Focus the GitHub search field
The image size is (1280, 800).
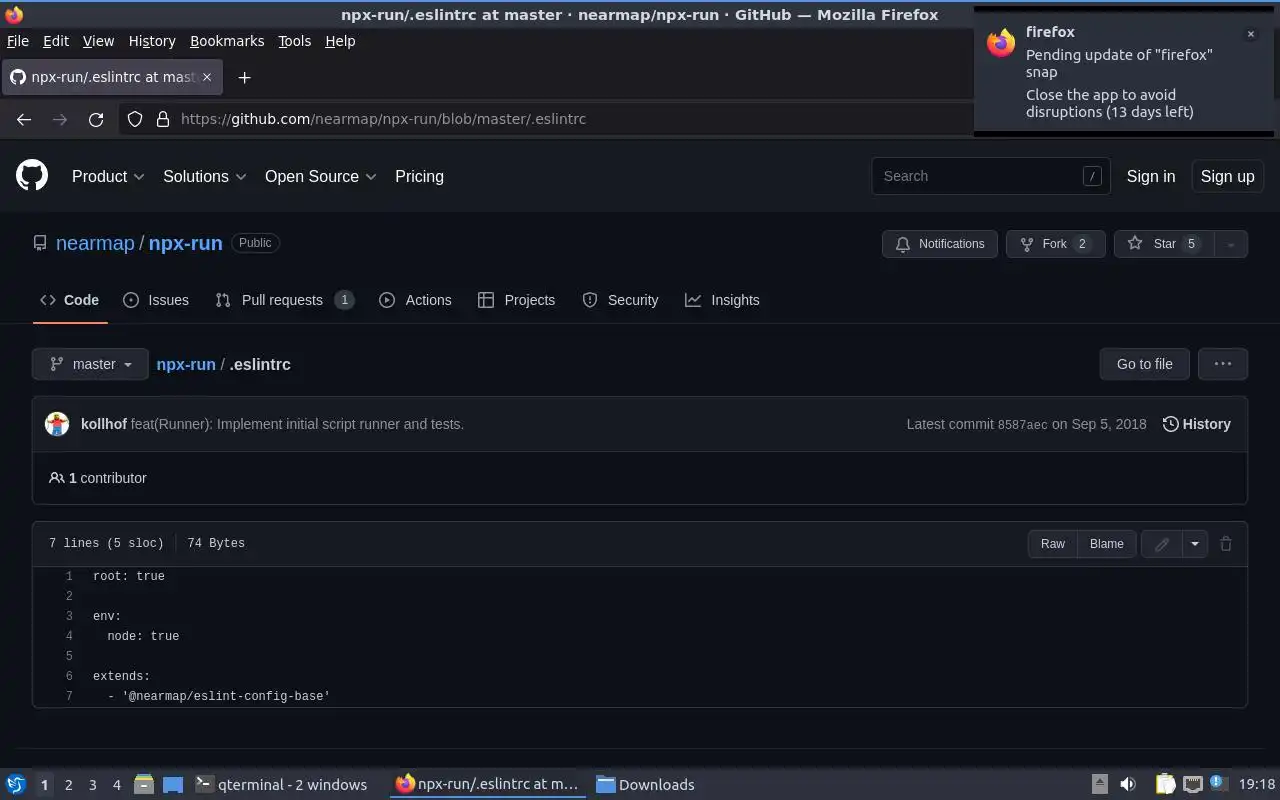(990, 176)
